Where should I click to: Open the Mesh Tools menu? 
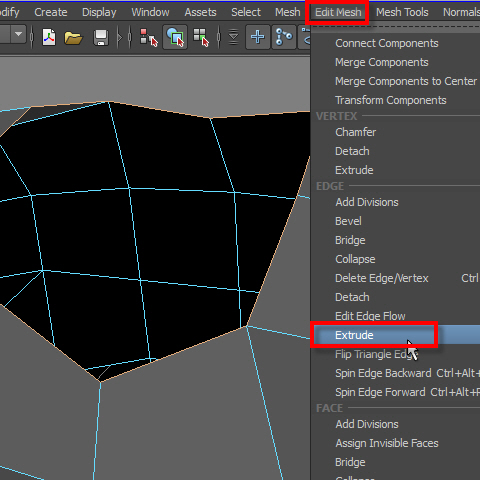click(402, 12)
